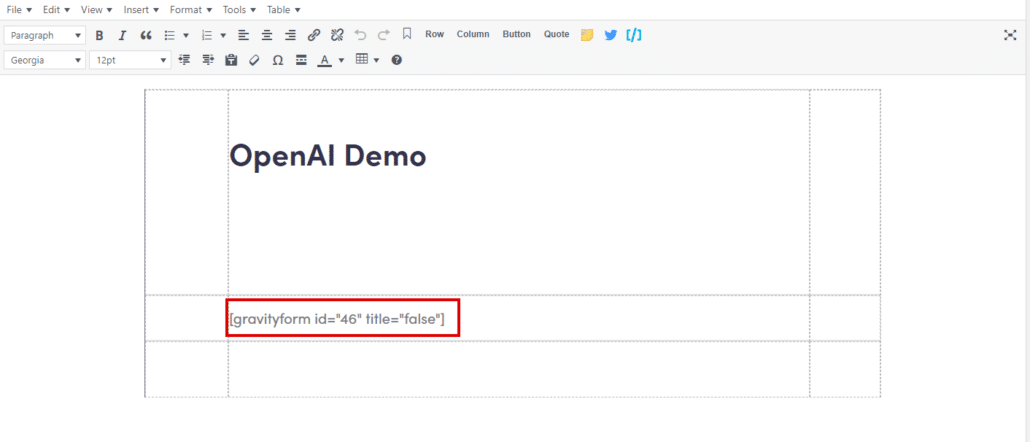Open the Edit menu
The image size is (1030, 442).
(56, 10)
